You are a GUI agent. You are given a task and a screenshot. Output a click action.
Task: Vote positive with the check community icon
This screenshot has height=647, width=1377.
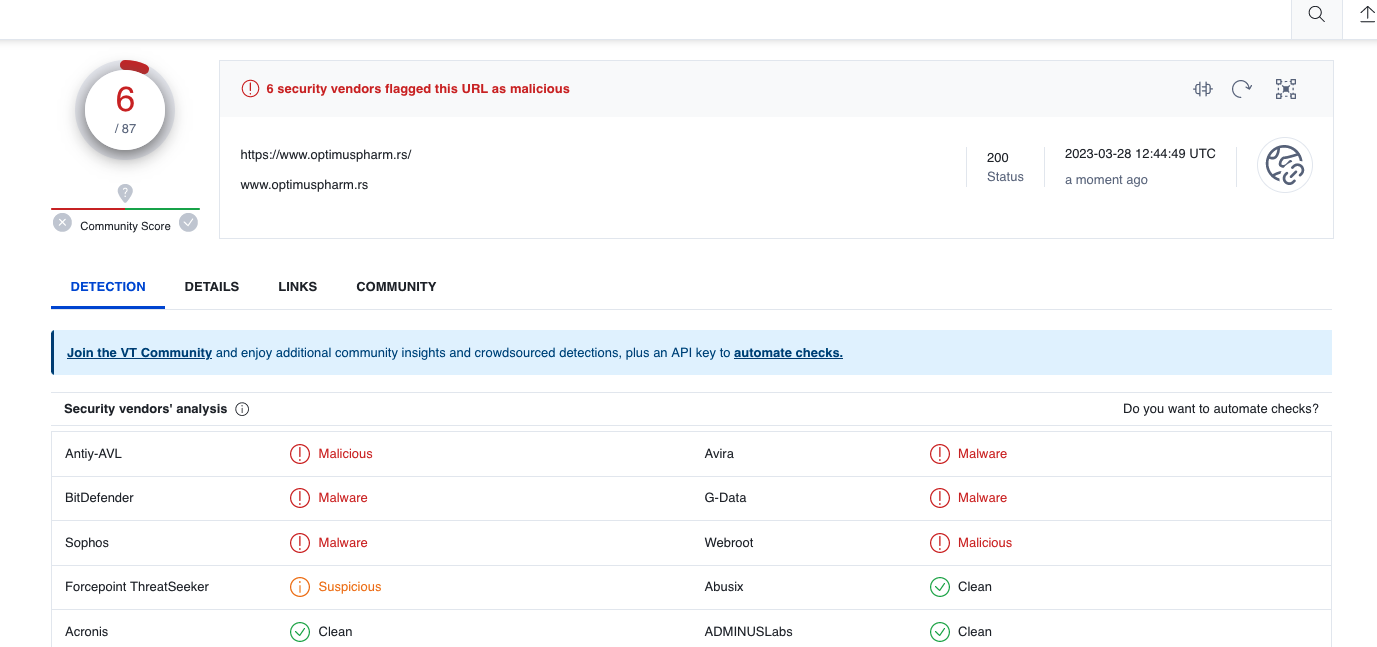coord(188,223)
